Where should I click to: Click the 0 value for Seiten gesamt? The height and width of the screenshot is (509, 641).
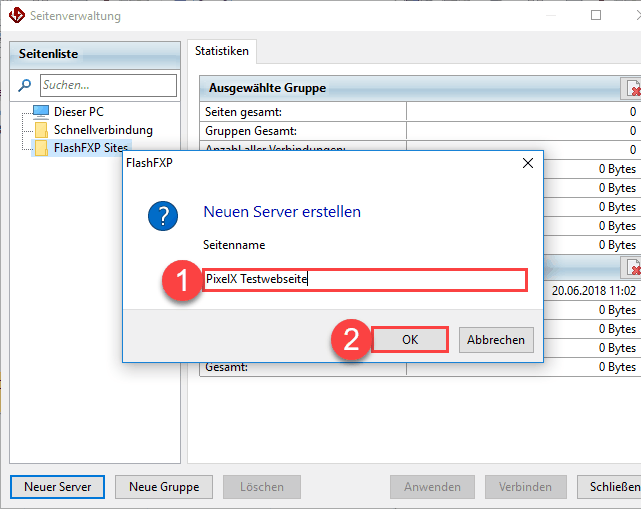pos(633,112)
